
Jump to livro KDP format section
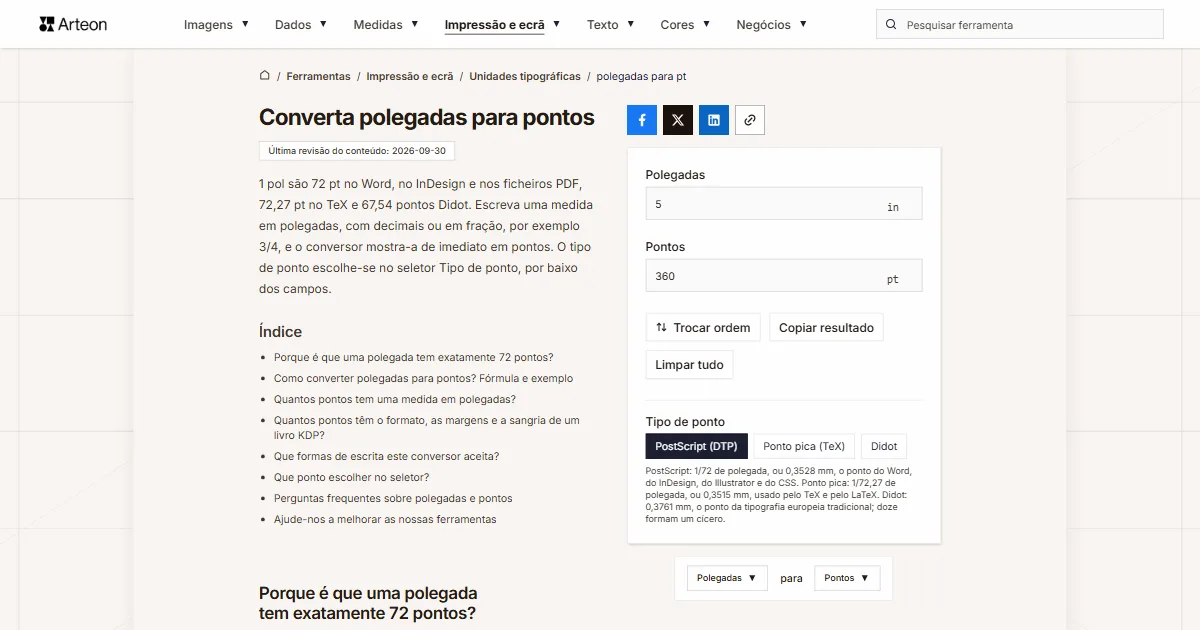(x=427, y=428)
